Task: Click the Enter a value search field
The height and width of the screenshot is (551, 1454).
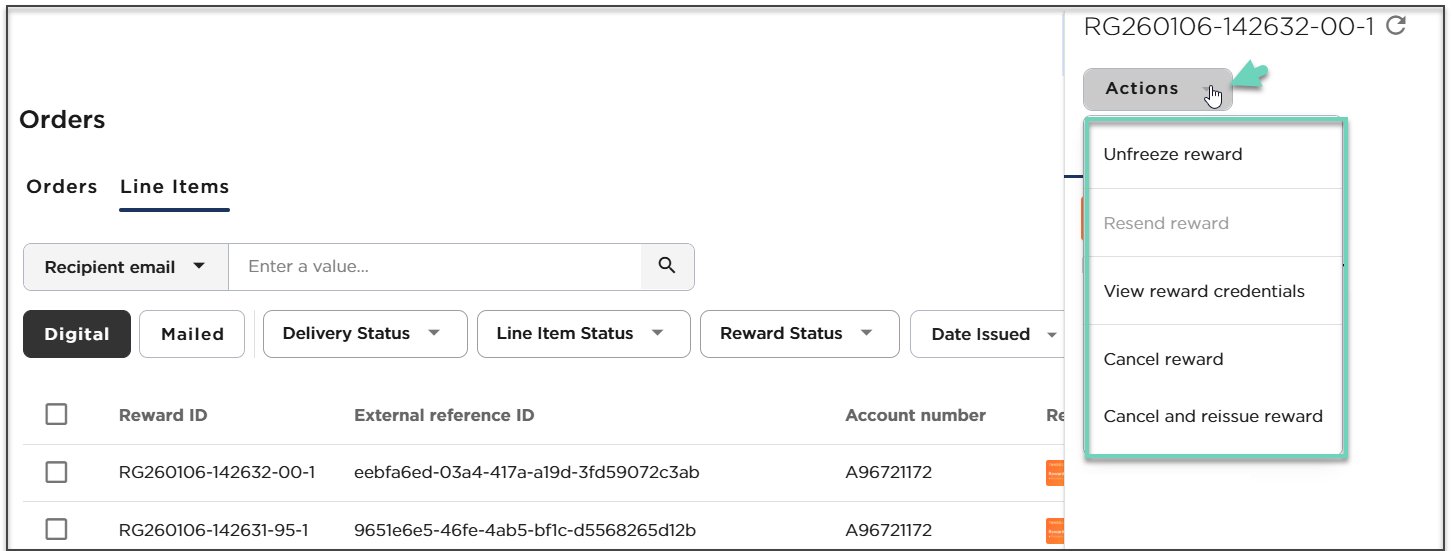Action: click(435, 267)
